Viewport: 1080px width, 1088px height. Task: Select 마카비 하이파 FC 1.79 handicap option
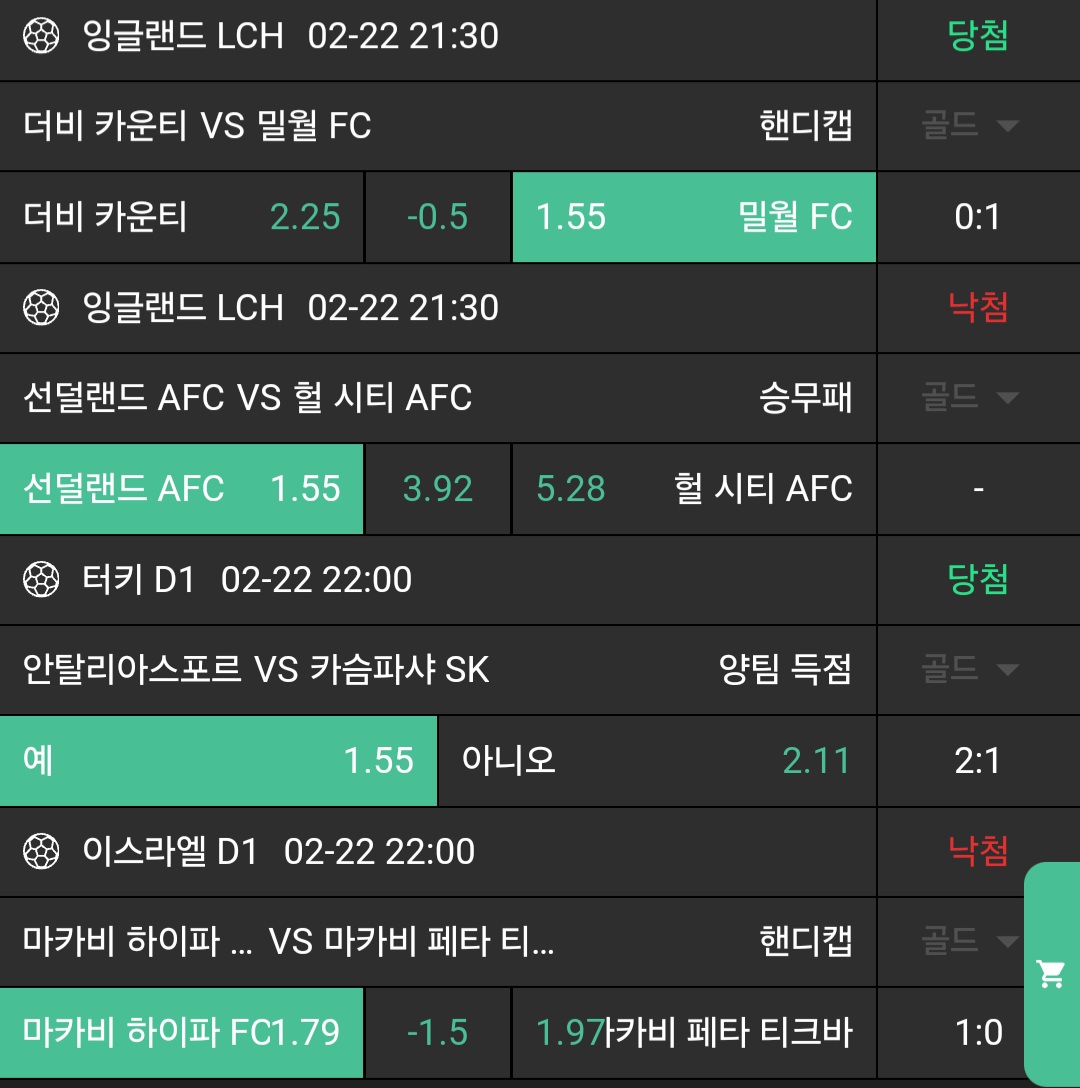182,1033
